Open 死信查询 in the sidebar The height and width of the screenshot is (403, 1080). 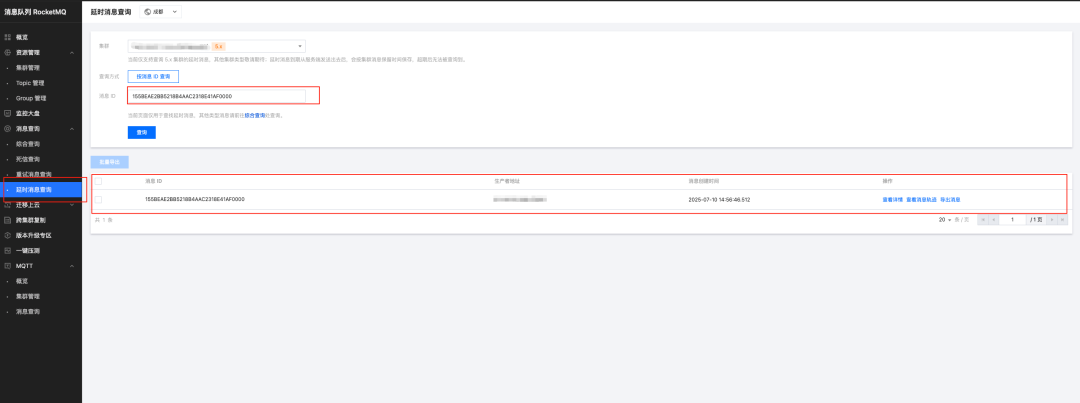point(28,159)
